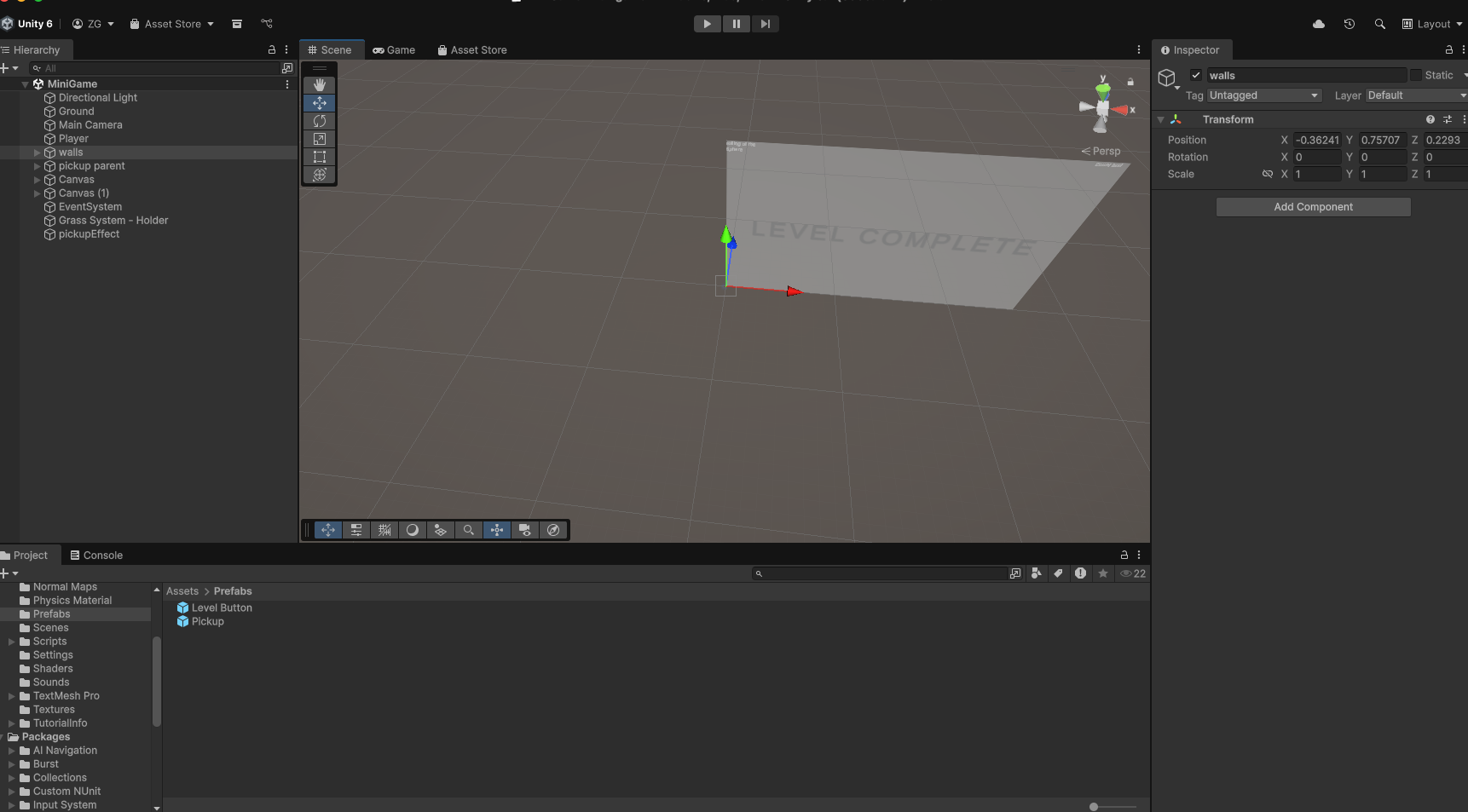Open the scene camera settings icon
This screenshot has height=812, width=1468.
[x=525, y=530]
